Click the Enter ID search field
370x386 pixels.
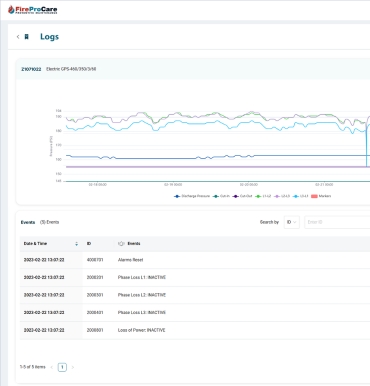pyautogui.click(x=337, y=222)
